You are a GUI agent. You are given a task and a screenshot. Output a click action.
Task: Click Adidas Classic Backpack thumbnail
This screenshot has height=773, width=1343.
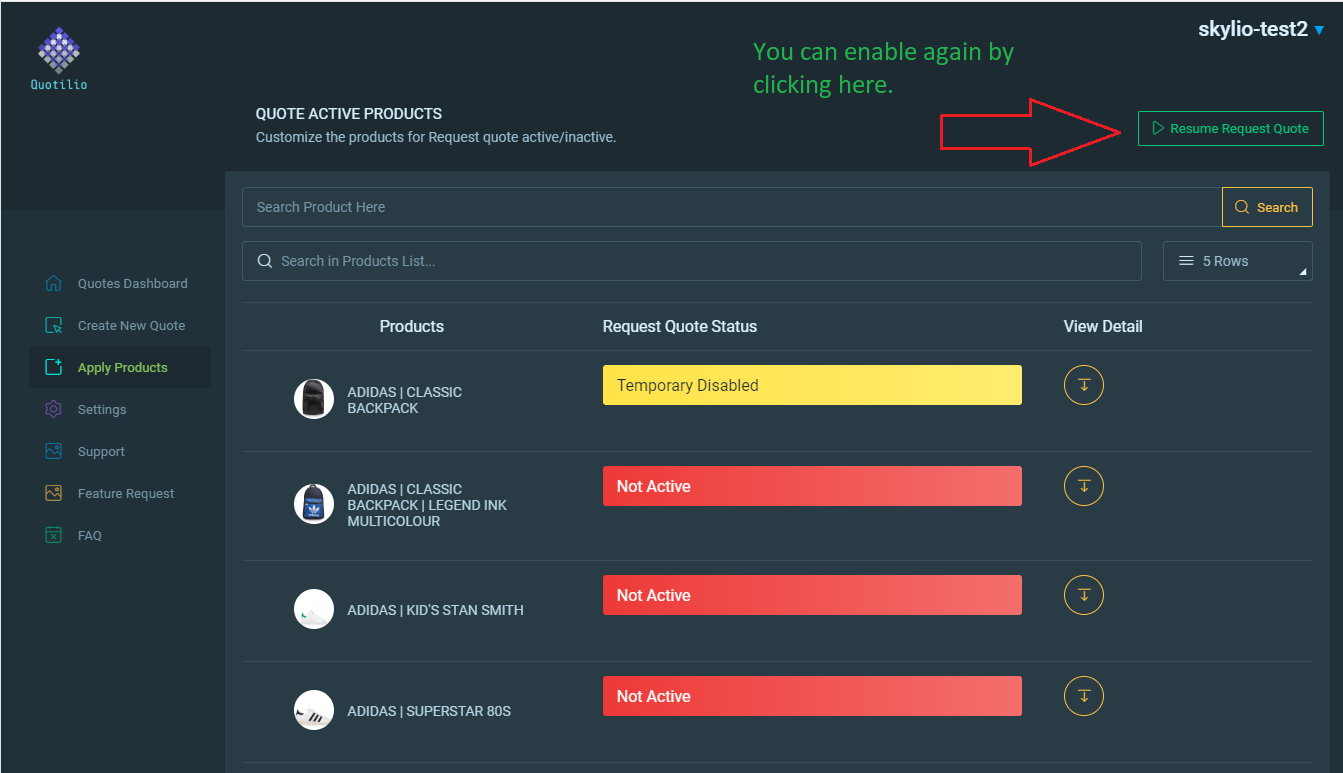(x=314, y=399)
